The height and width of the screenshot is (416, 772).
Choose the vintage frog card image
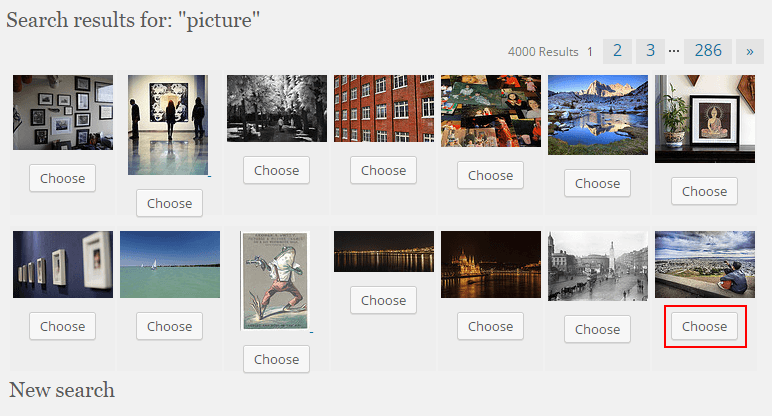click(276, 359)
